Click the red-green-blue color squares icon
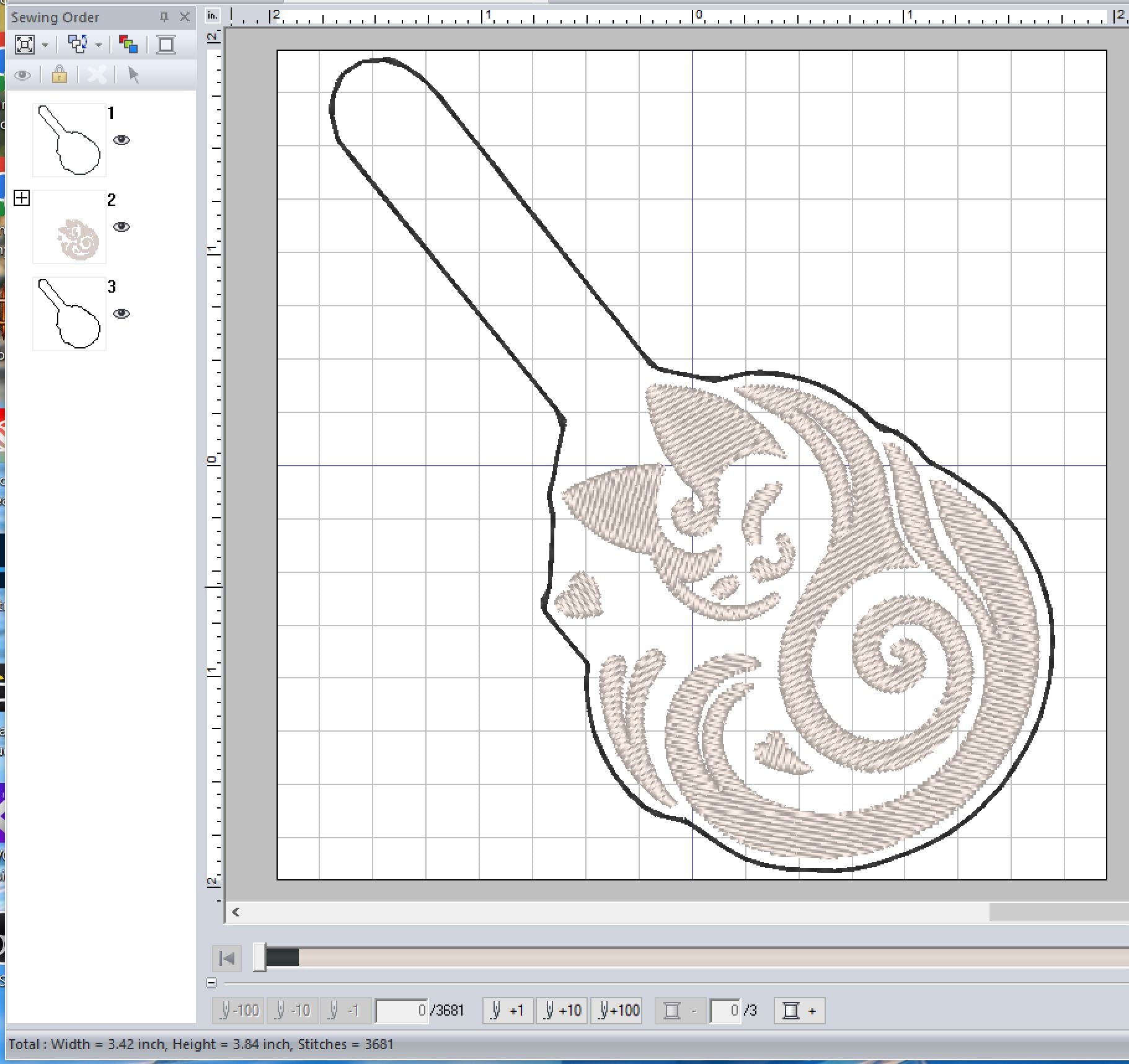The height and width of the screenshot is (1064, 1129). click(x=128, y=45)
